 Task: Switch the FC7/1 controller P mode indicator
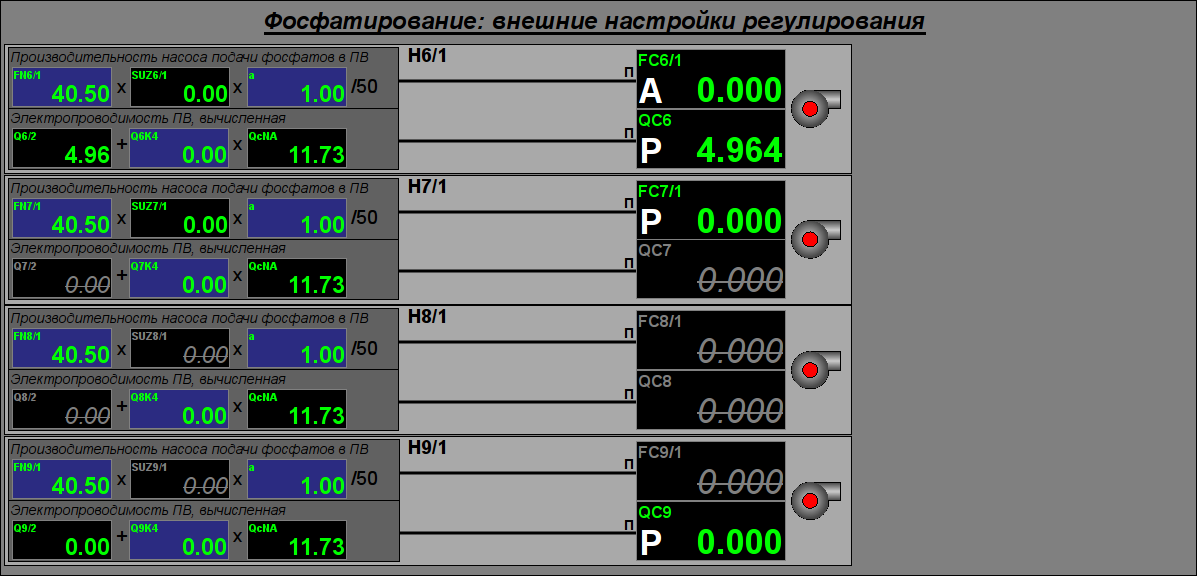tap(651, 222)
